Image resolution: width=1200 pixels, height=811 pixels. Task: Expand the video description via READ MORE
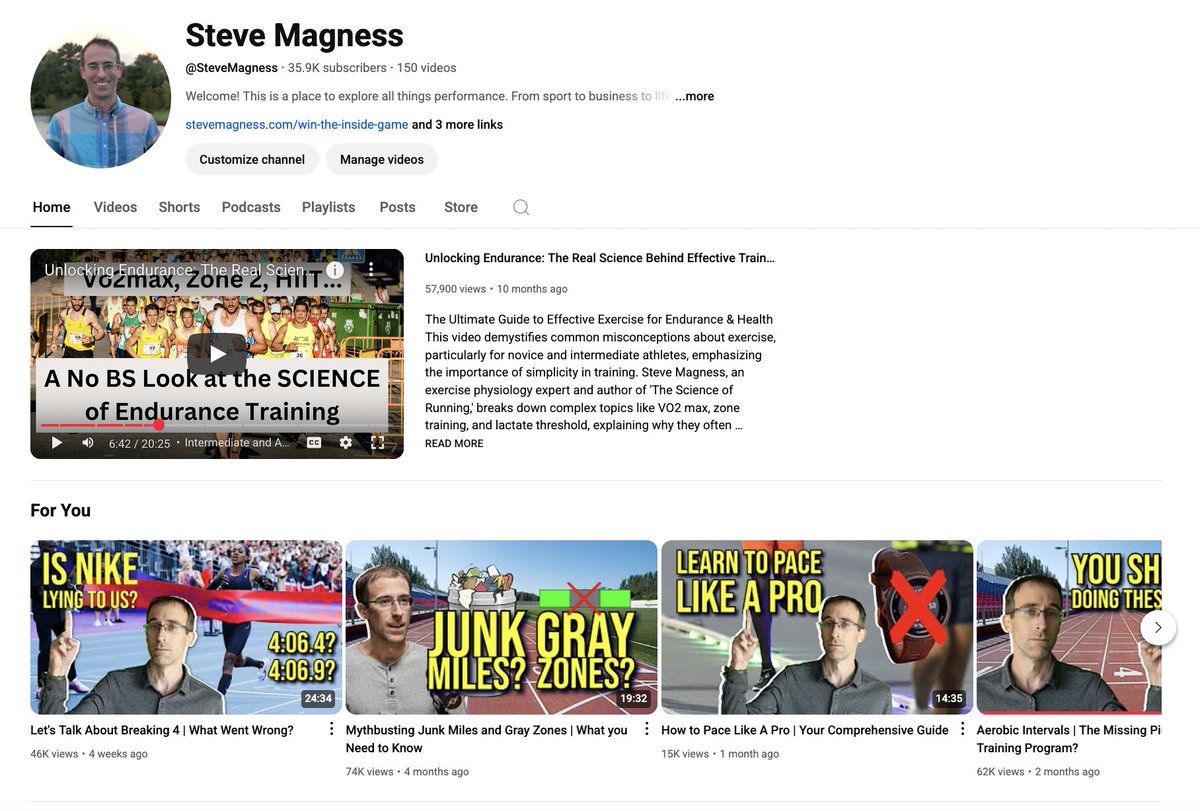click(453, 443)
